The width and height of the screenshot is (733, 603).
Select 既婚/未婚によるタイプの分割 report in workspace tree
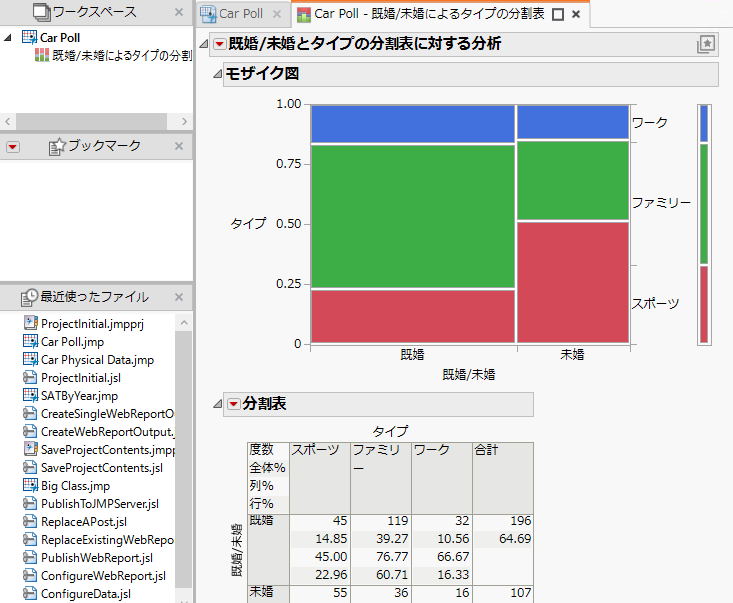[x=113, y=56]
